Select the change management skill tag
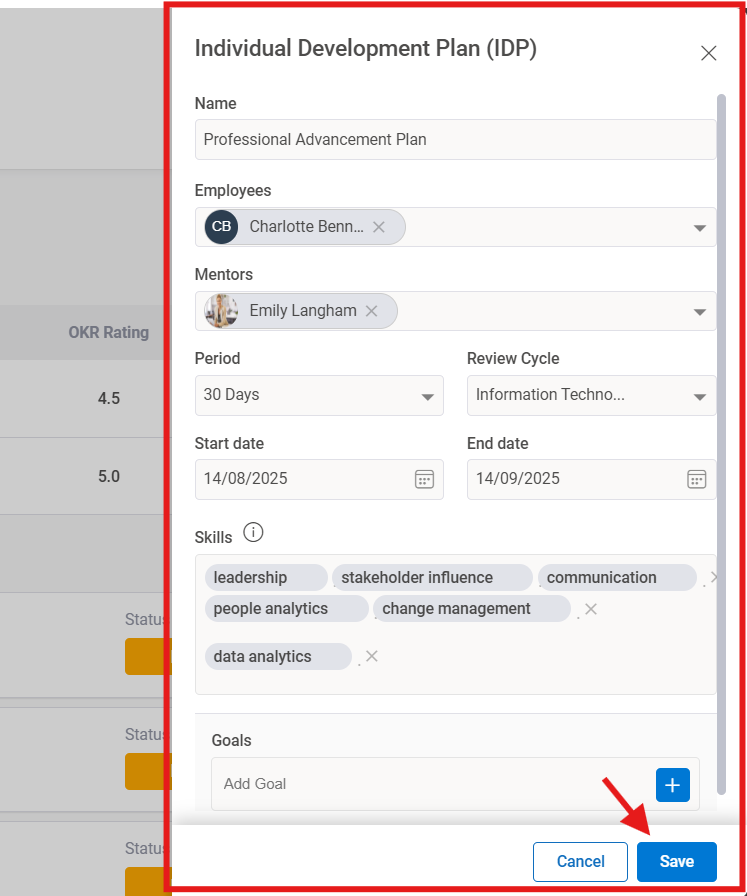The height and width of the screenshot is (896, 747). tap(472, 609)
